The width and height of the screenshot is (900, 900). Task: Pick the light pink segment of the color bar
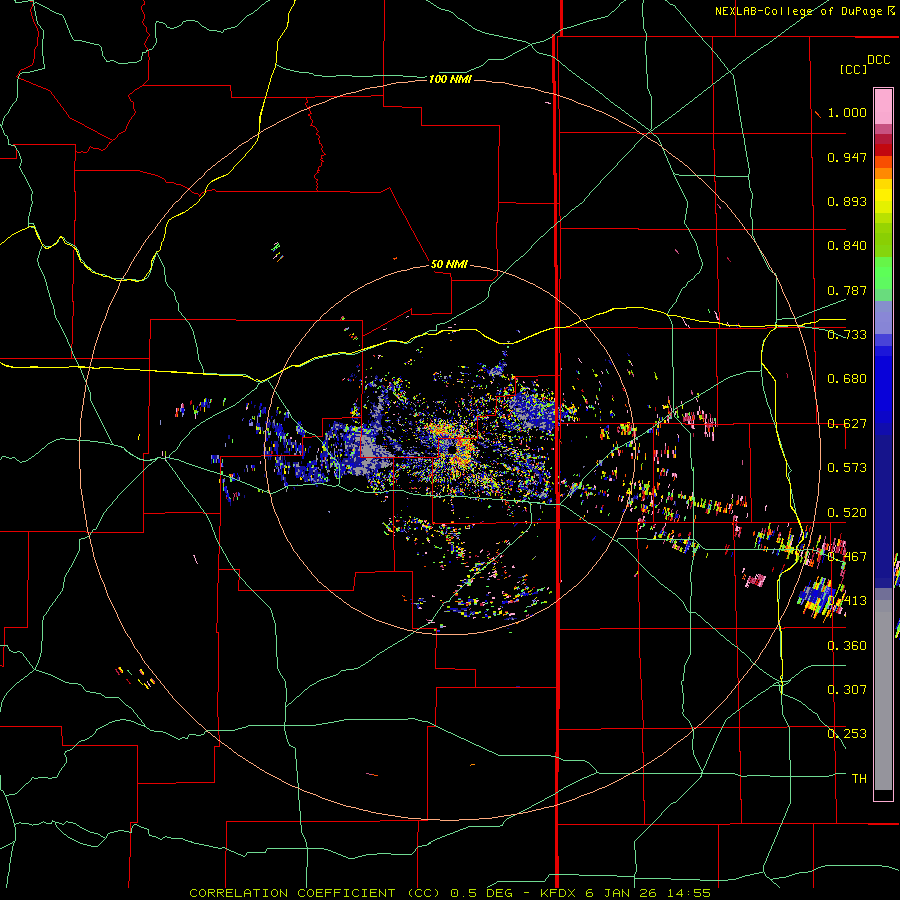tap(883, 106)
